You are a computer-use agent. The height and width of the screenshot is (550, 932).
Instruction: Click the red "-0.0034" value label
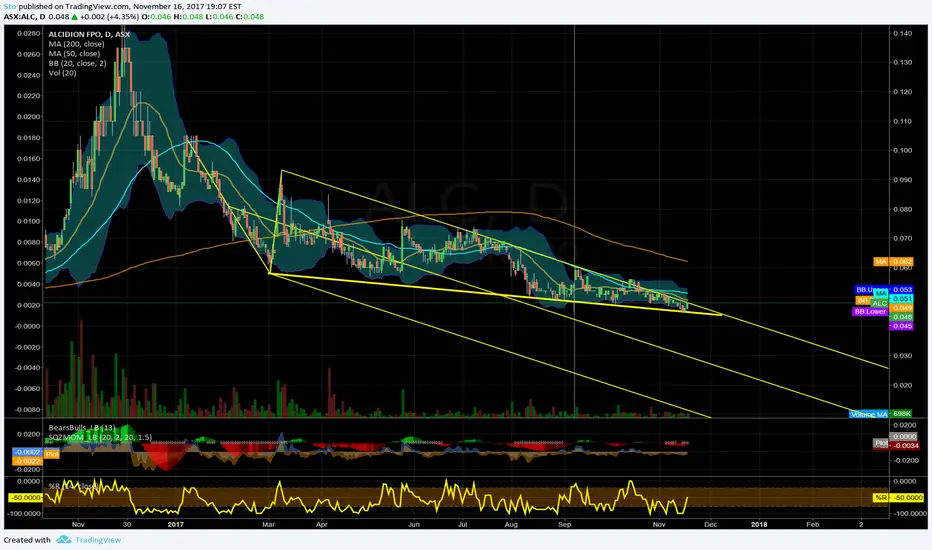tap(906, 445)
